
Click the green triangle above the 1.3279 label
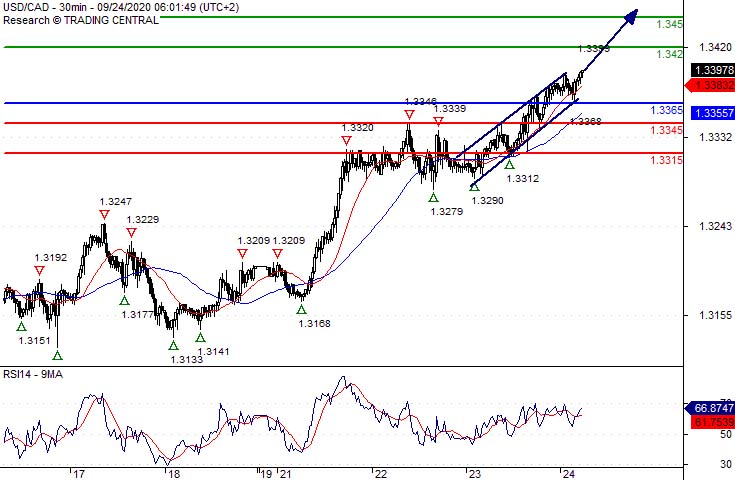click(x=433, y=197)
